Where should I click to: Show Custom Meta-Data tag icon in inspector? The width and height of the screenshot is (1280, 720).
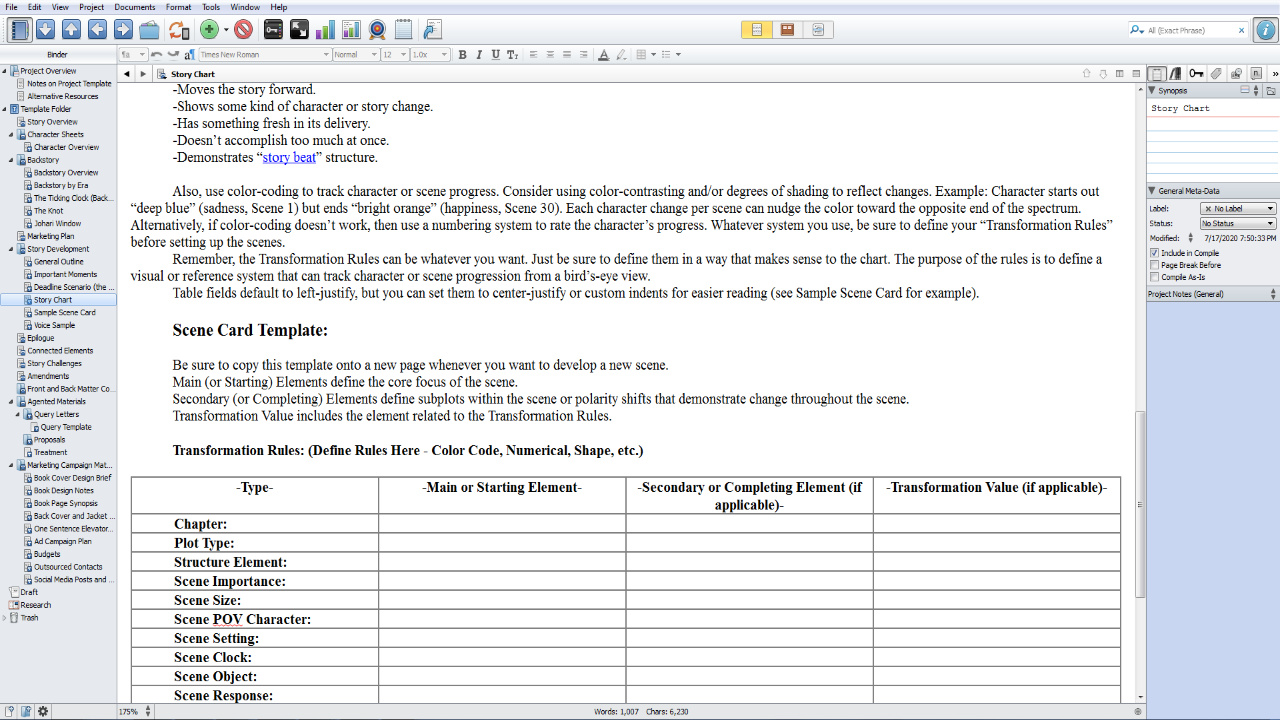[1216, 74]
